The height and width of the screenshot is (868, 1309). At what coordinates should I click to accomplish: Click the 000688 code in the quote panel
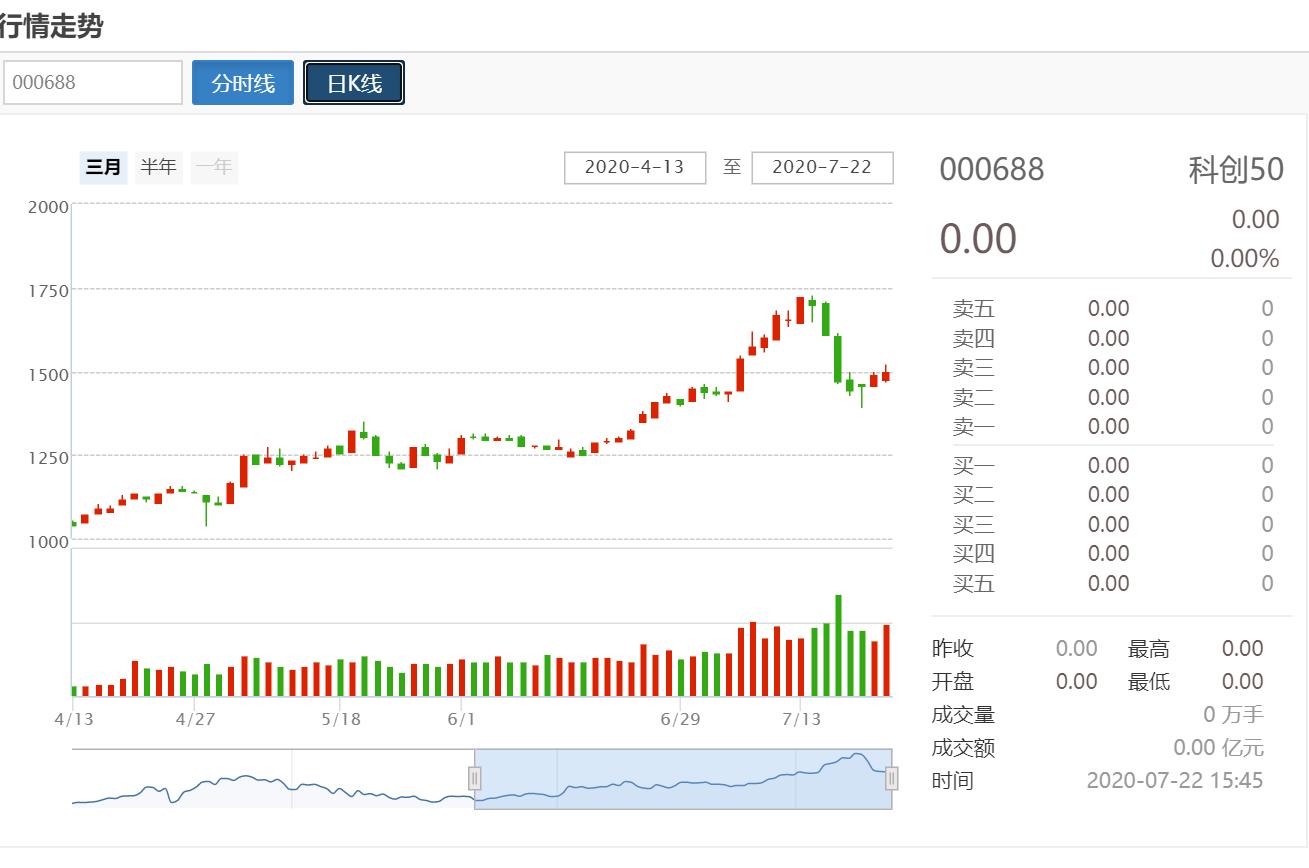[991, 170]
